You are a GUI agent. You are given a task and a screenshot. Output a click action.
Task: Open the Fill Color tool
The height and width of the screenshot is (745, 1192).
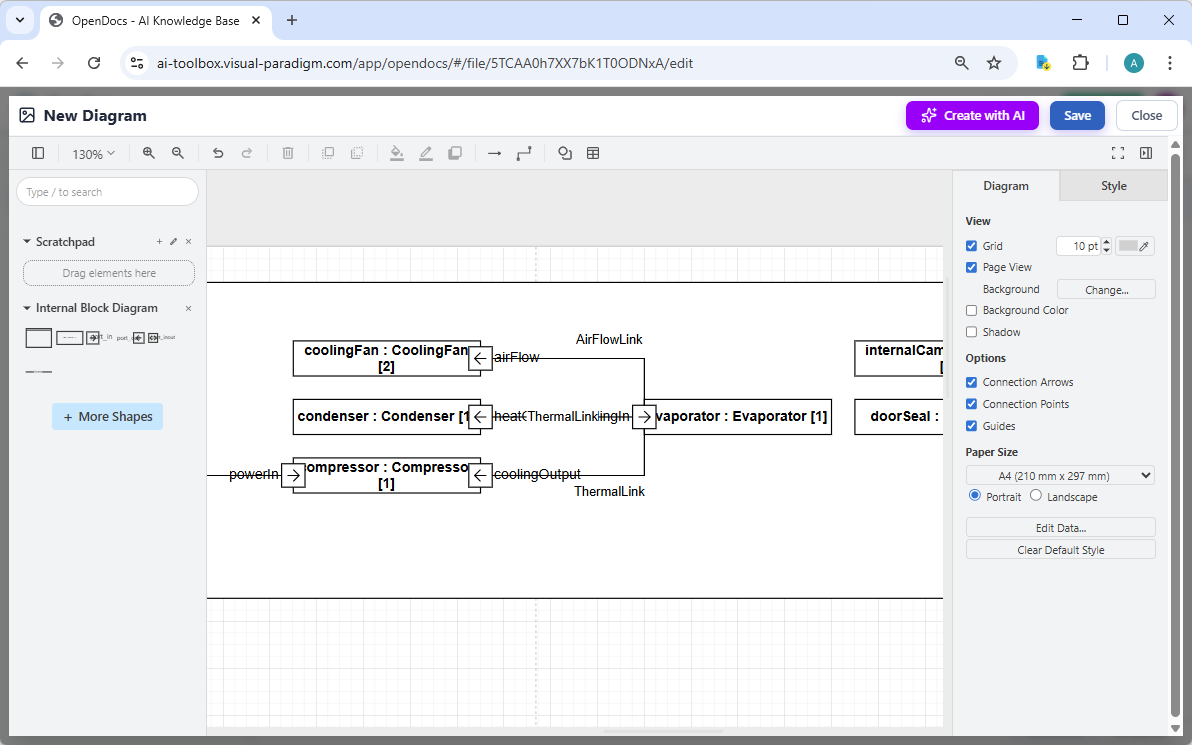[x=396, y=153]
